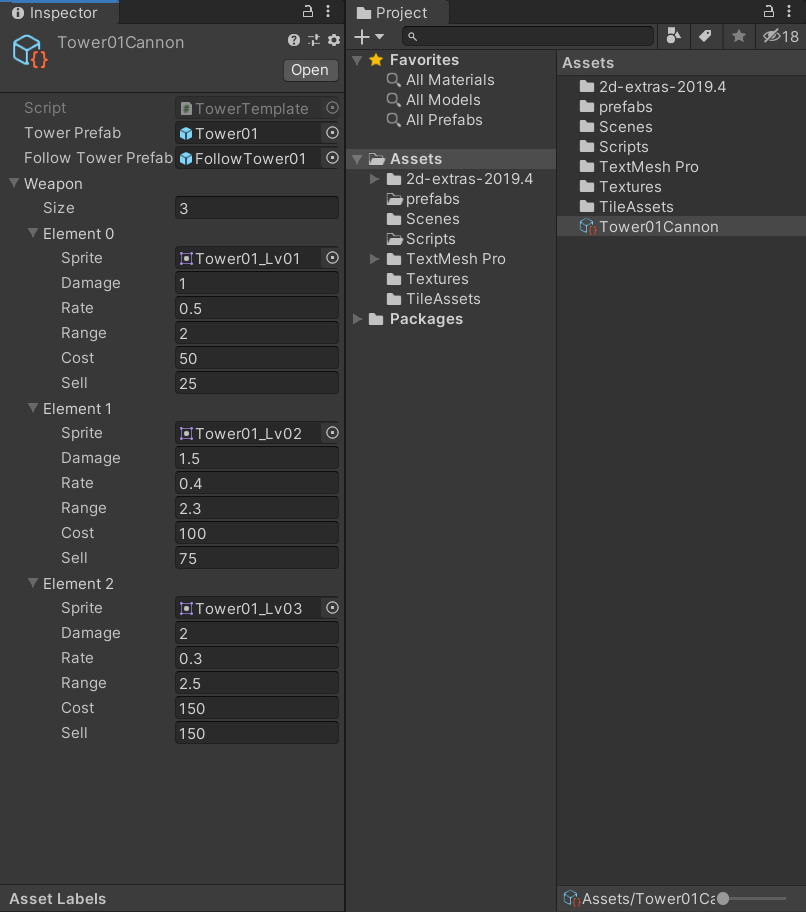Open the preset selector sliders icon
The image size is (806, 912).
click(314, 40)
